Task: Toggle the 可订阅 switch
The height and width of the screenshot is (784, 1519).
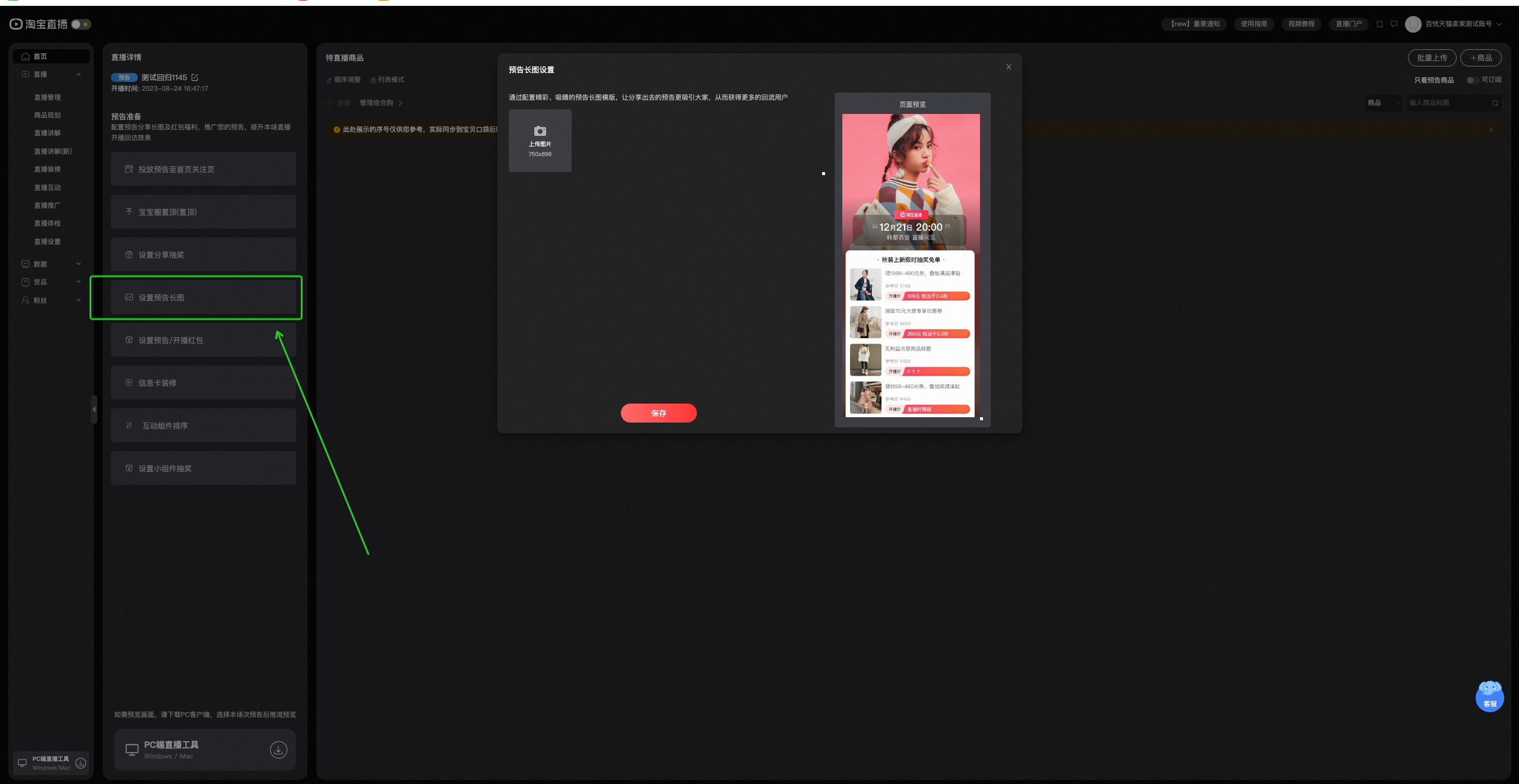Action: point(1472,80)
